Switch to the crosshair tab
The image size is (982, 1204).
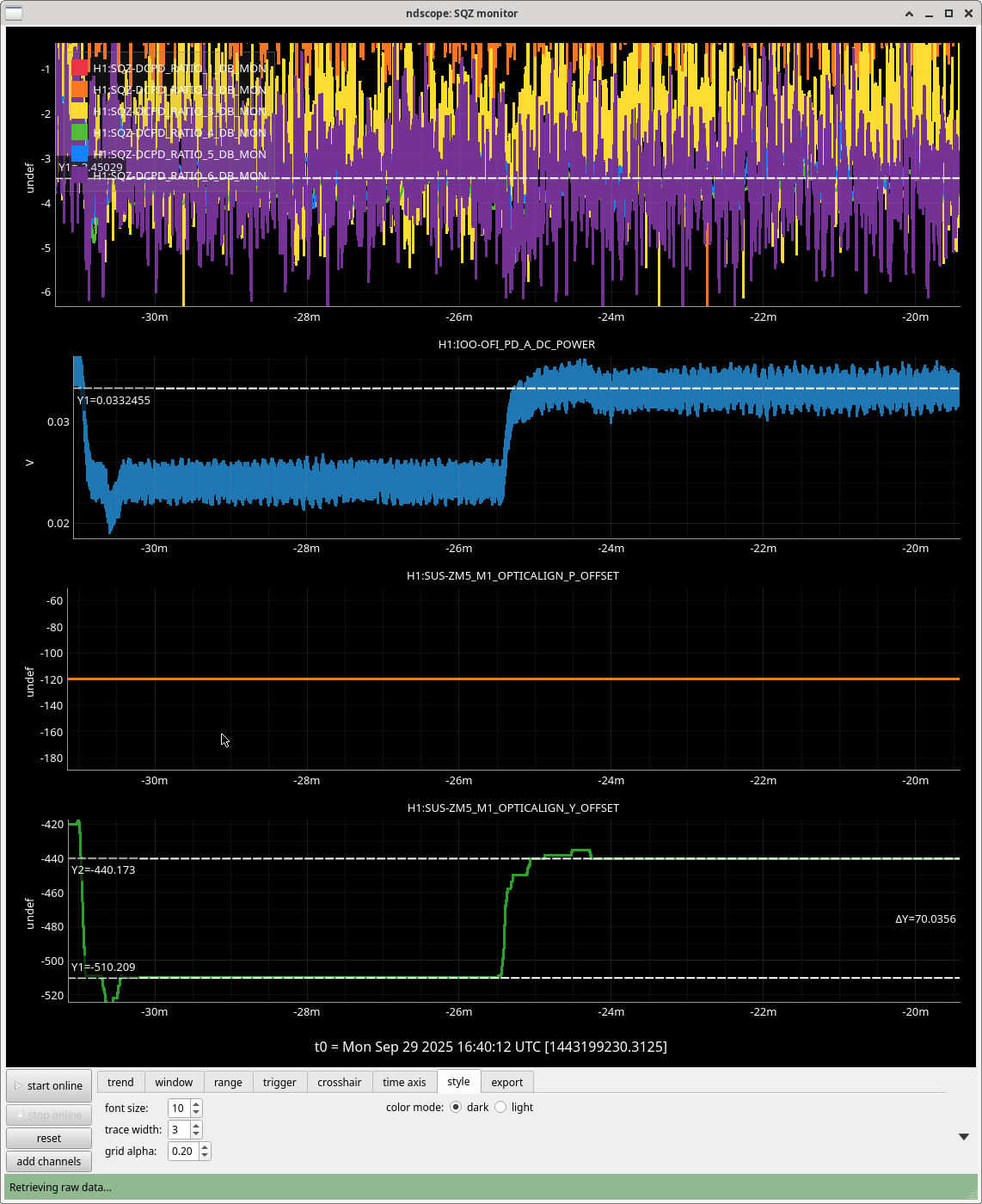[339, 1082]
